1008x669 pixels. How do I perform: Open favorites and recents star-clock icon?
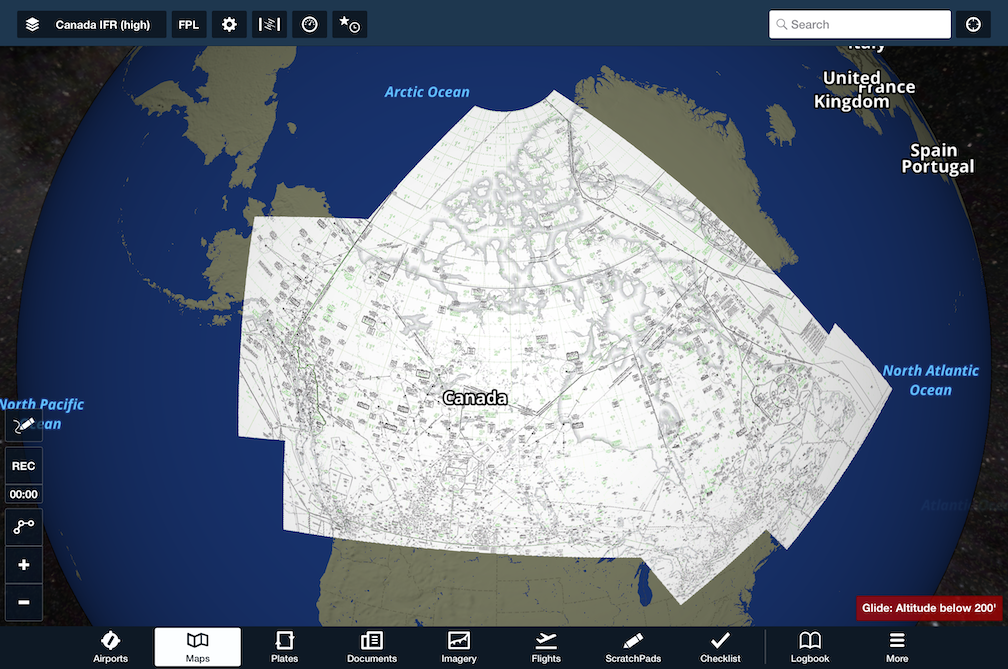coord(348,24)
